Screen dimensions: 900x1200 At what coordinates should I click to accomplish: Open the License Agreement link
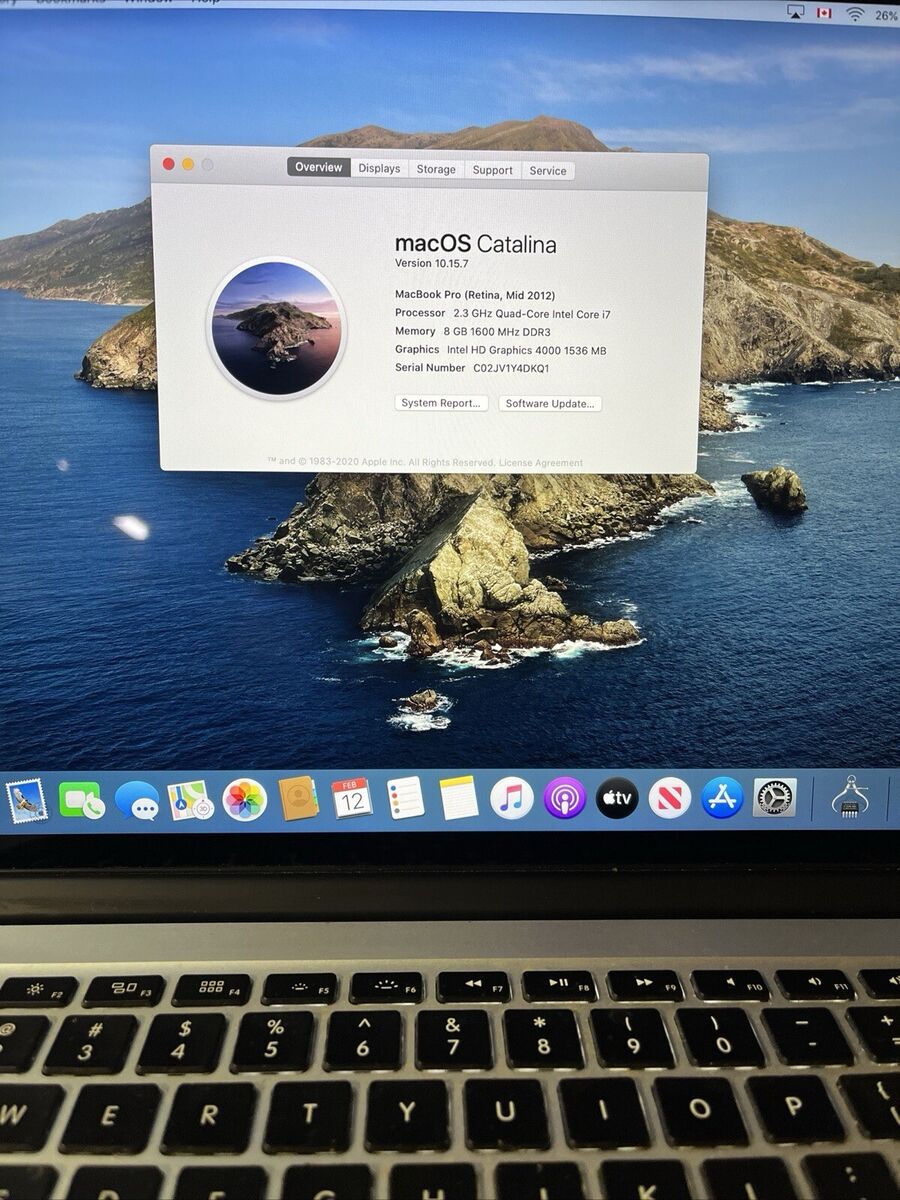coord(541,463)
